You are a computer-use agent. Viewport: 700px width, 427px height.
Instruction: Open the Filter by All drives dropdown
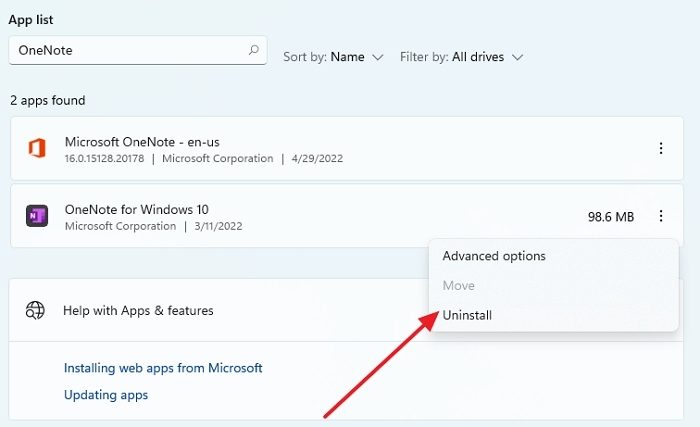(461, 57)
